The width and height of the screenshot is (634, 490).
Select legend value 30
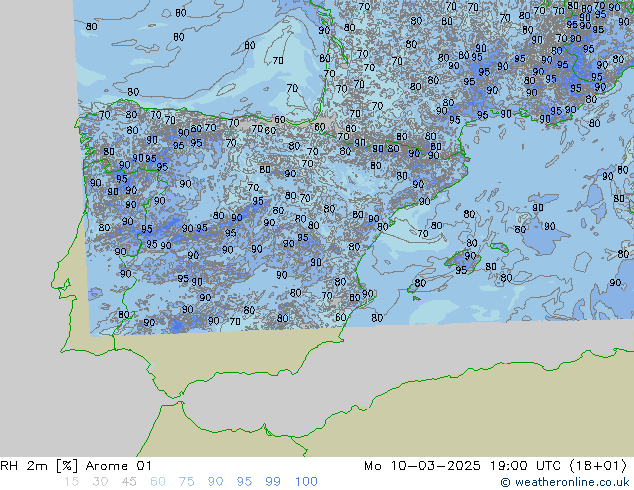(x=100, y=482)
